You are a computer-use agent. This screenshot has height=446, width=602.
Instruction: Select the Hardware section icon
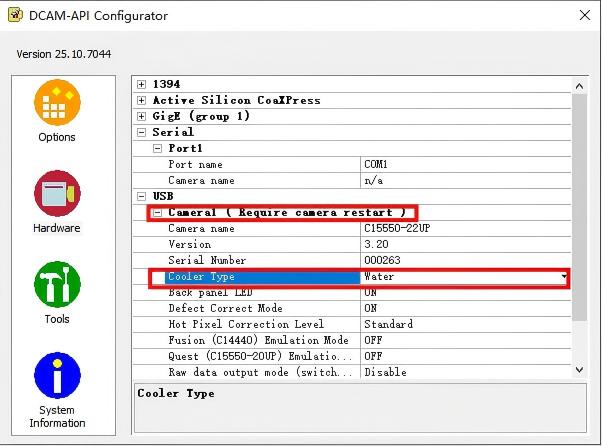[57, 193]
